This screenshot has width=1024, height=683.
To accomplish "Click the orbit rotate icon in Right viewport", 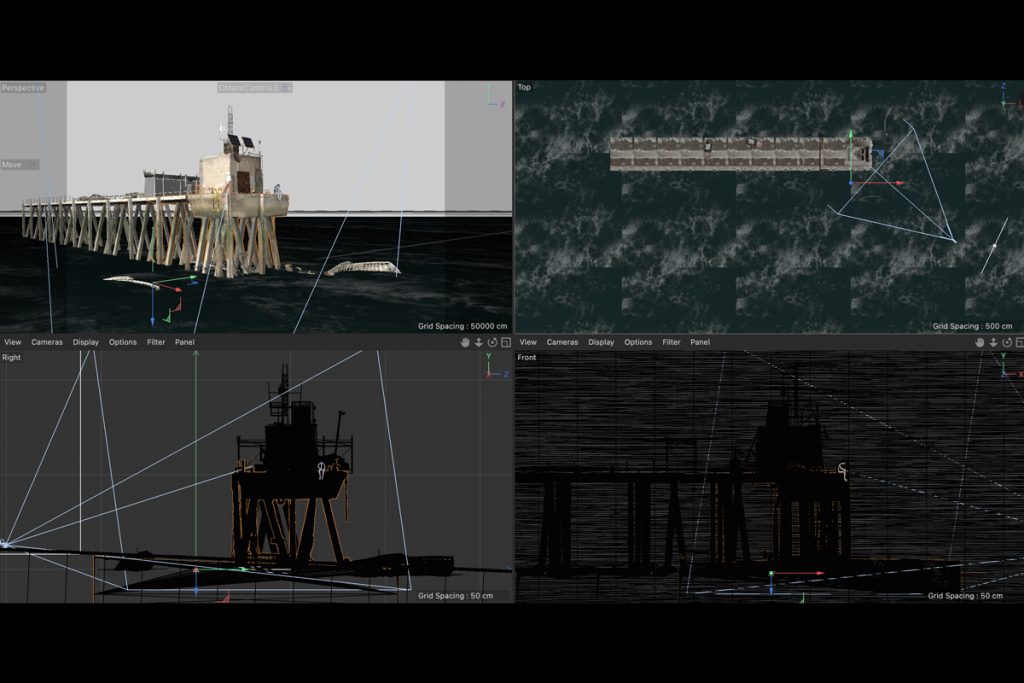I will pyautogui.click(x=492, y=342).
